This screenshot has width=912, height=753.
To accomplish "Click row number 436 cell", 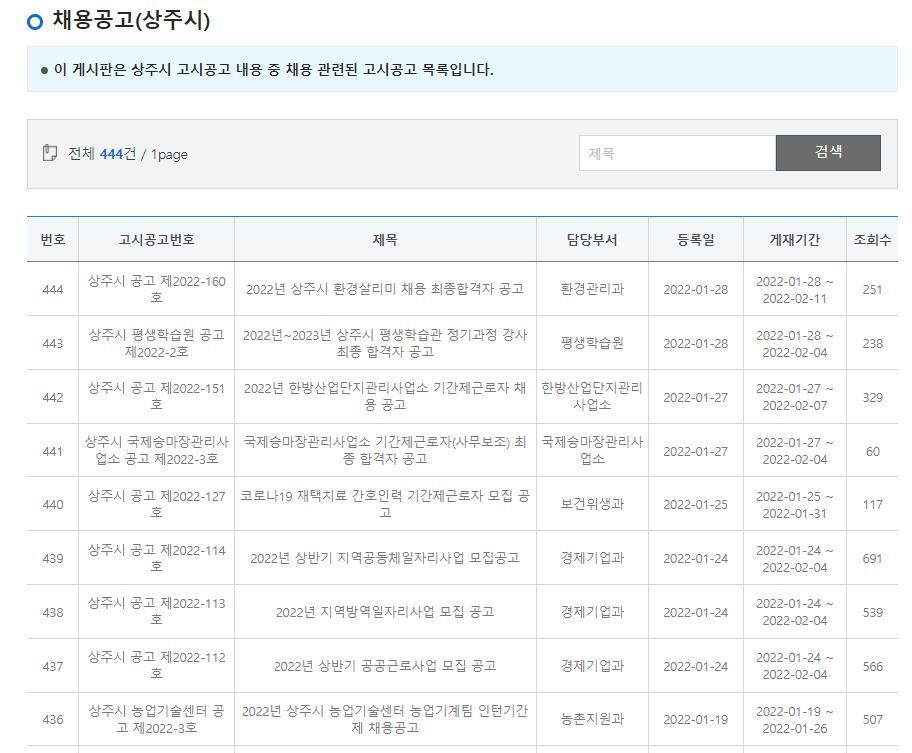I will (x=53, y=720).
